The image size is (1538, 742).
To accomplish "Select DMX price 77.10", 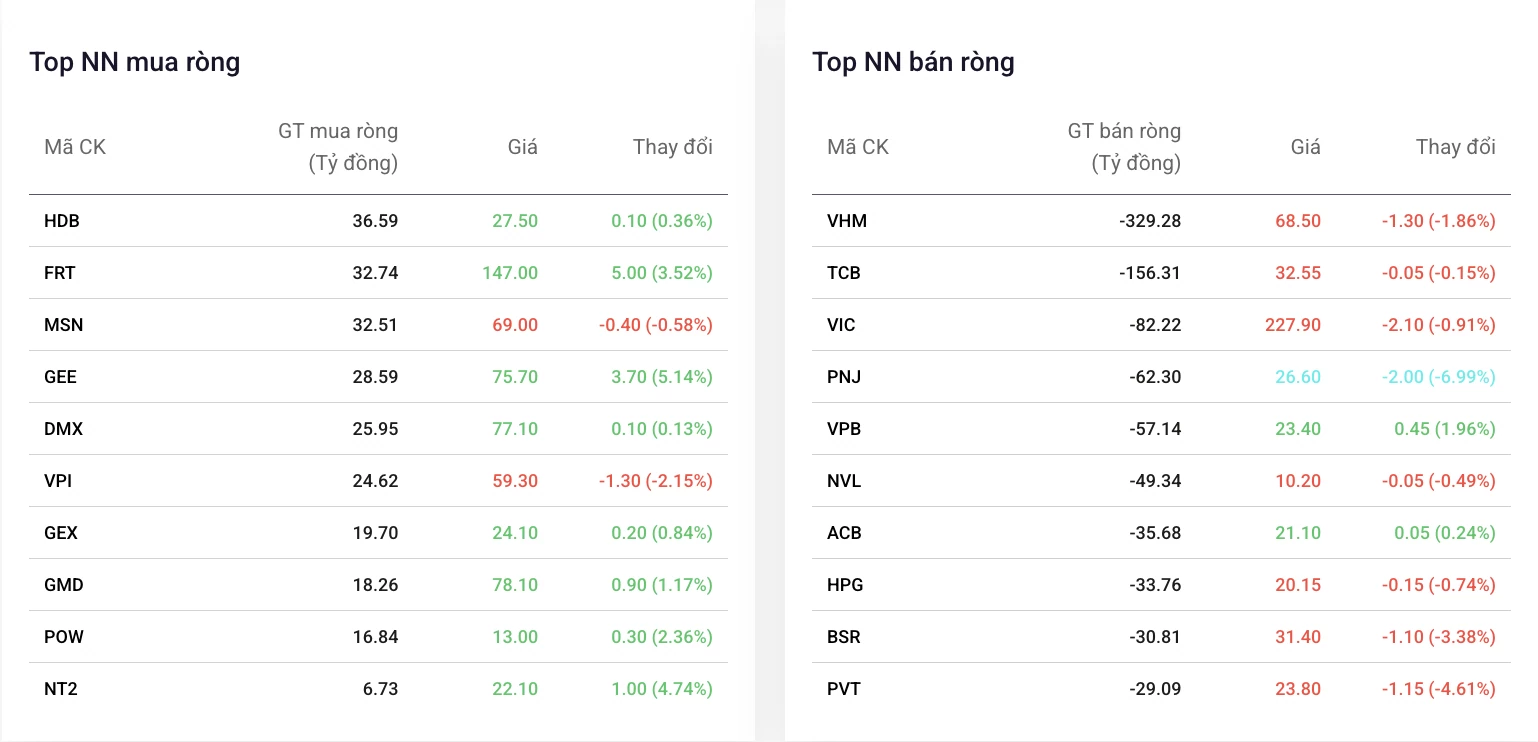I will pos(515,429).
